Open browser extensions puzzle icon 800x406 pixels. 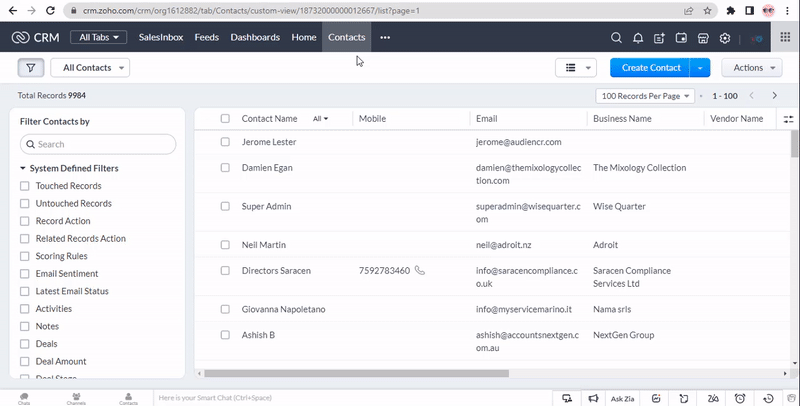pos(731,11)
